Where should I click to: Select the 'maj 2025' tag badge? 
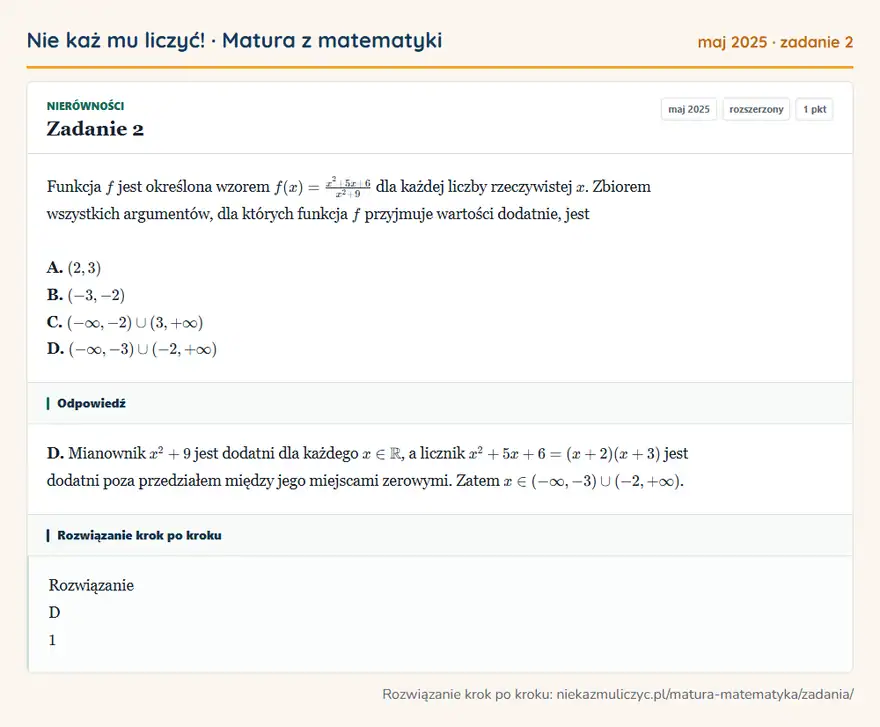(689, 109)
